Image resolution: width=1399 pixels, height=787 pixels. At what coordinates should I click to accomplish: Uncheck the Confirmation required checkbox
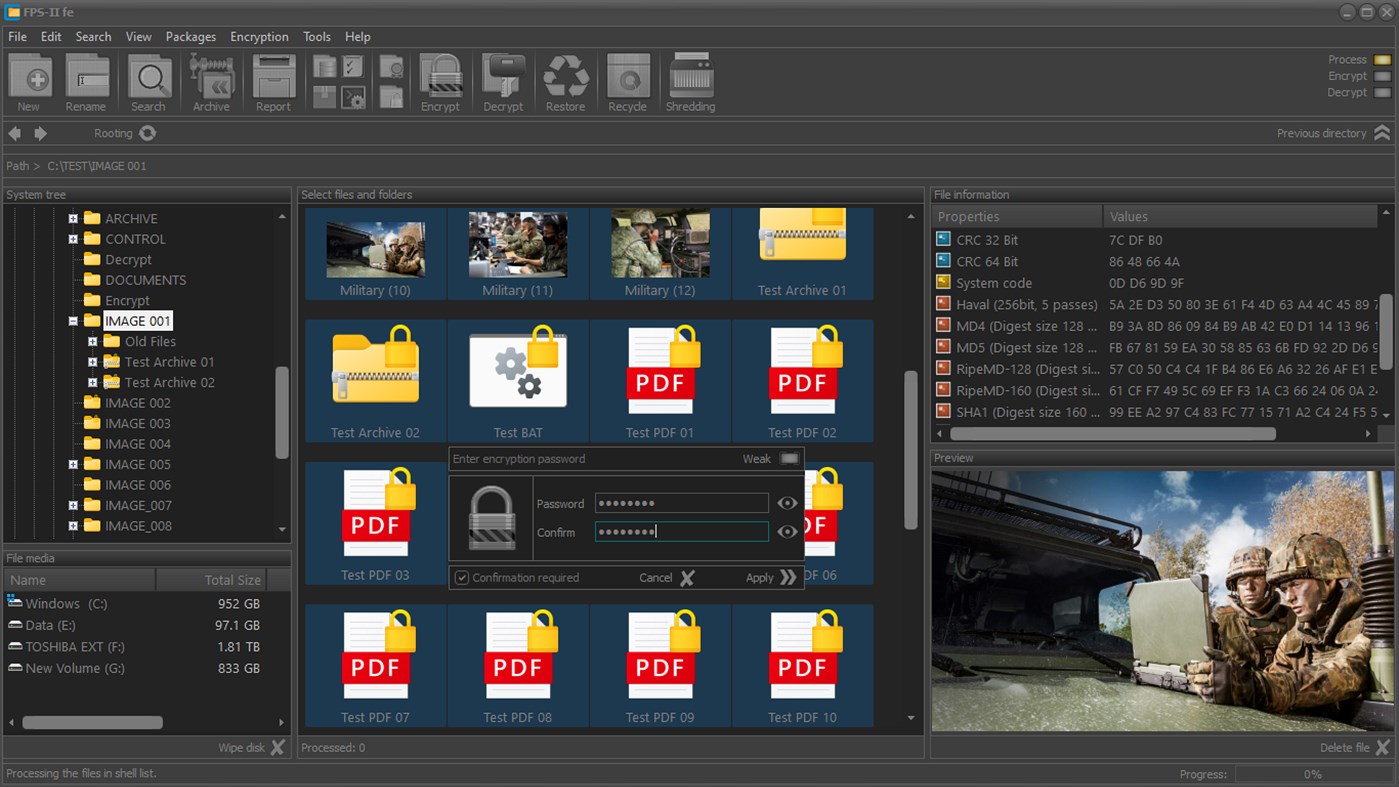tap(462, 577)
